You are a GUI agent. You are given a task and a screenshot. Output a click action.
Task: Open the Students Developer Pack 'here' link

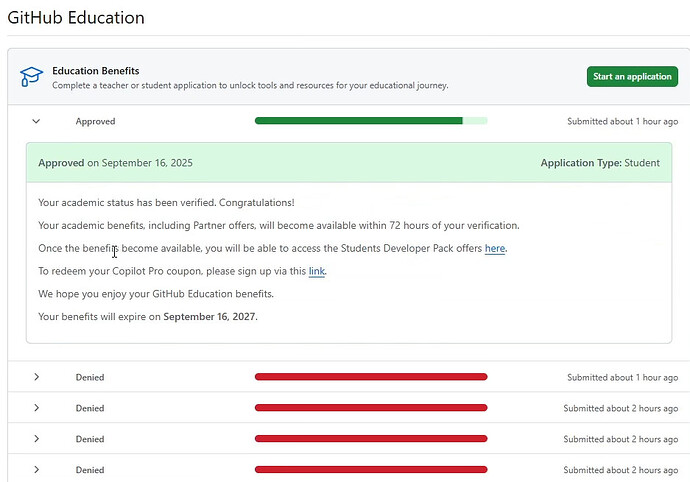click(495, 248)
